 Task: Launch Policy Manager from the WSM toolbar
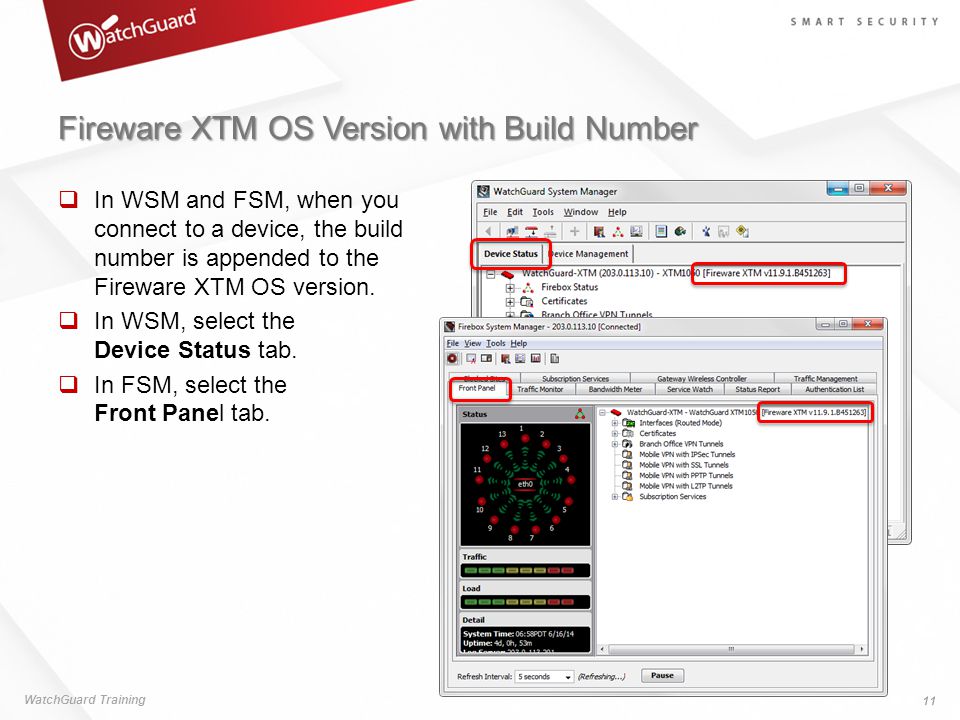[x=599, y=231]
